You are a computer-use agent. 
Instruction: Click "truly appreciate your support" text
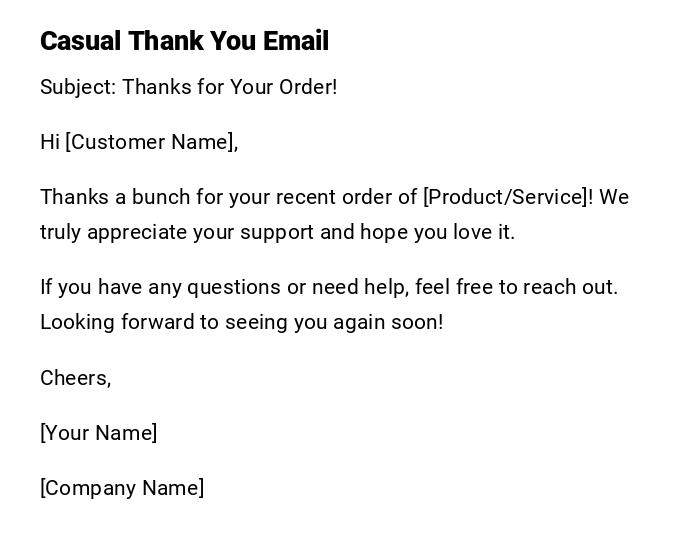pyautogui.click(x=177, y=232)
